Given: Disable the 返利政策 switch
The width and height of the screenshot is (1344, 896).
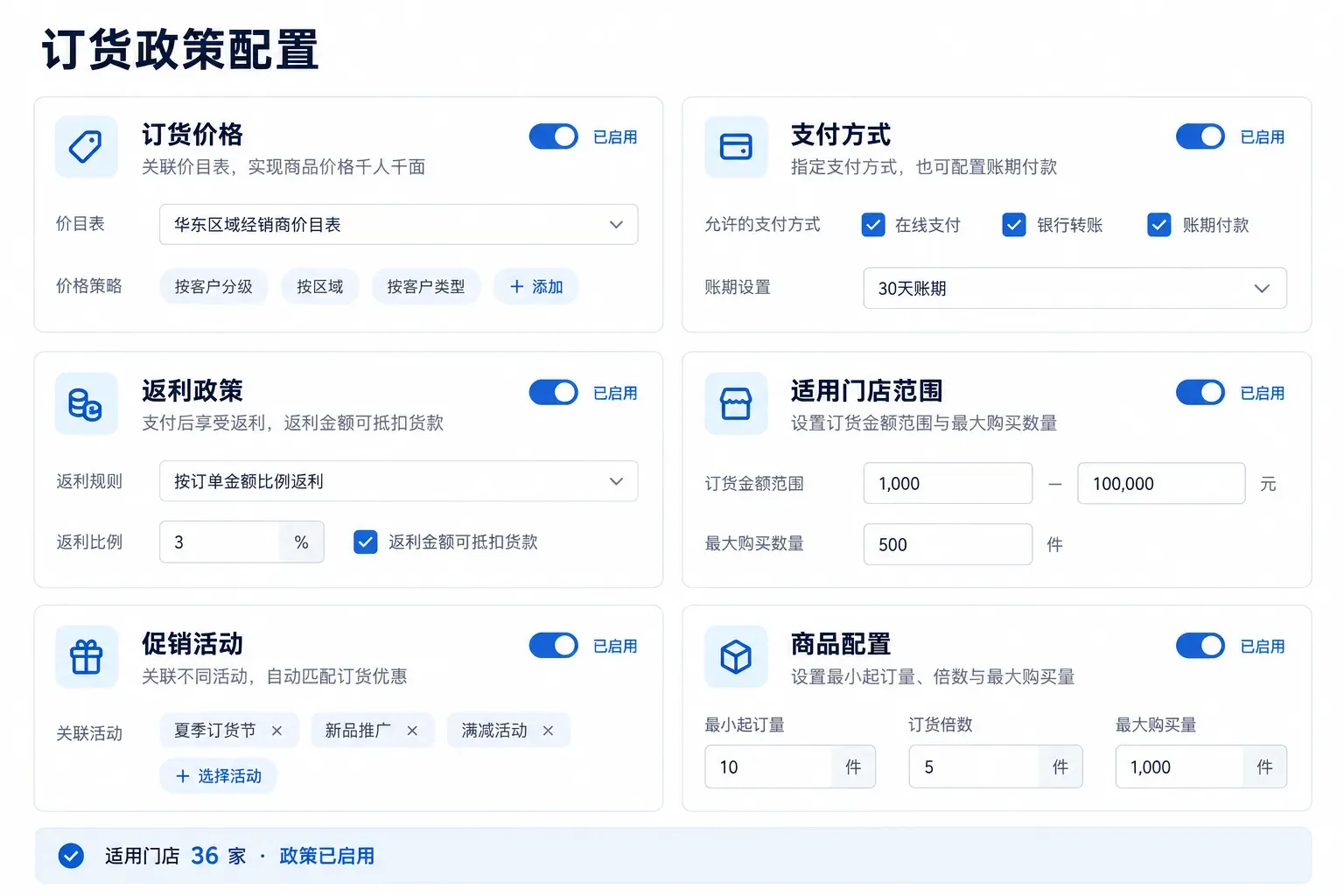Looking at the screenshot, I should point(553,392).
